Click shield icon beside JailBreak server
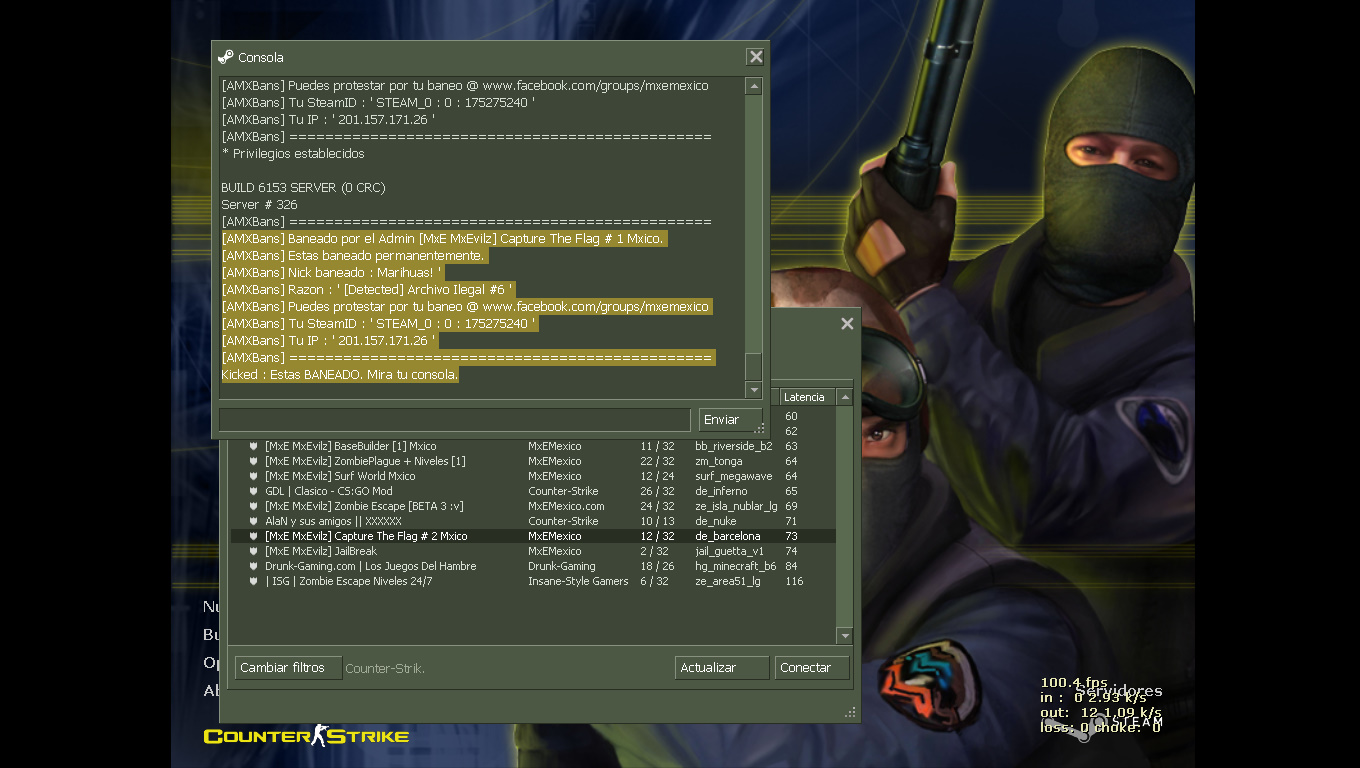Viewport: 1360px width, 768px height. pyautogui.click(x=254, y=551)
